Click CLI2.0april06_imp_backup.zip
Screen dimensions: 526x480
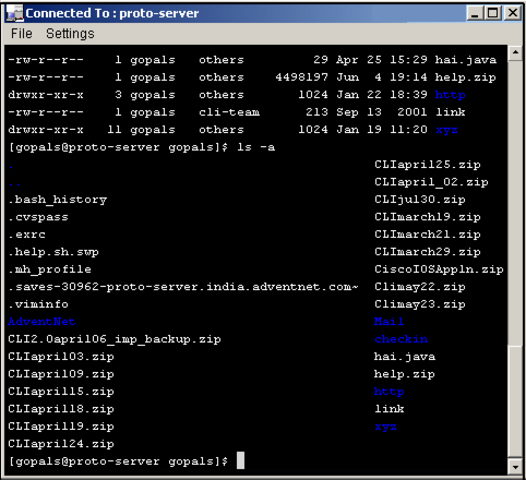pyautogui.click(x=114, y=339)
